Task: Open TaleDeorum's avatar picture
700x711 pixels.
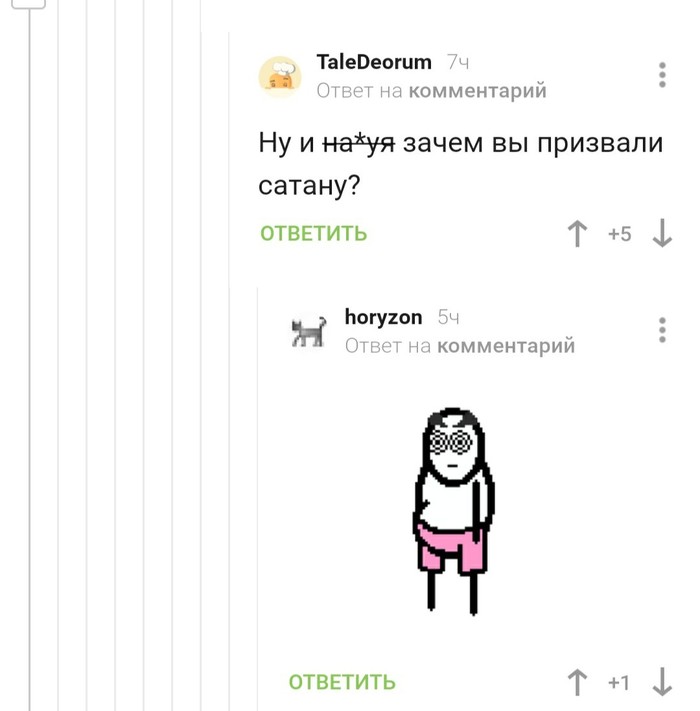Action: tap(280, 77)
